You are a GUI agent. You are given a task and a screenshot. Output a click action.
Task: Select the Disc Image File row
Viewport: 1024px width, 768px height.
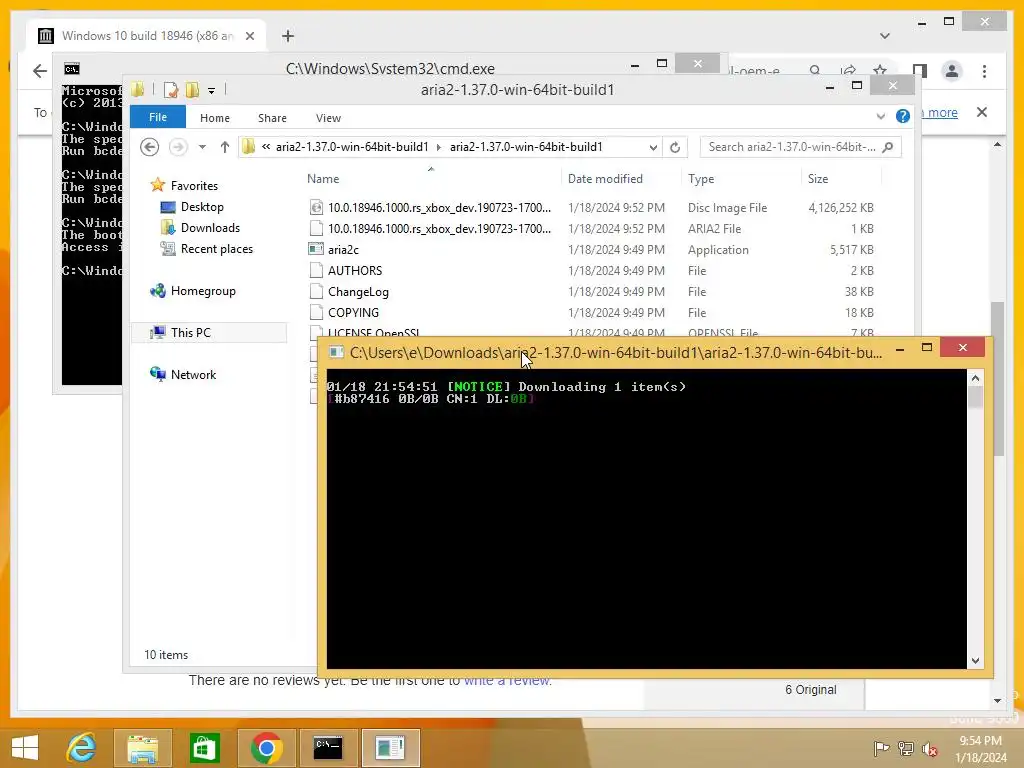[591, 208]
